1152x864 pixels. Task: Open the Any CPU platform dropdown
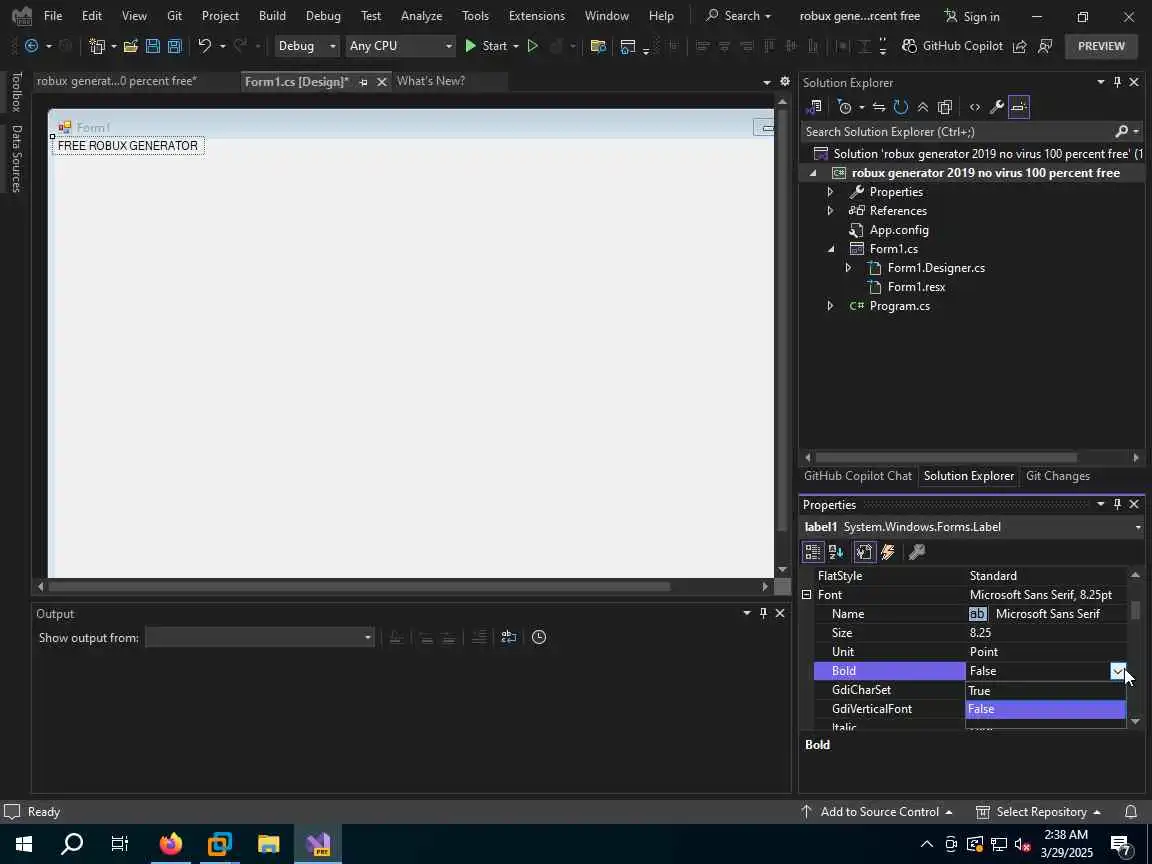(x=400, y=46)
